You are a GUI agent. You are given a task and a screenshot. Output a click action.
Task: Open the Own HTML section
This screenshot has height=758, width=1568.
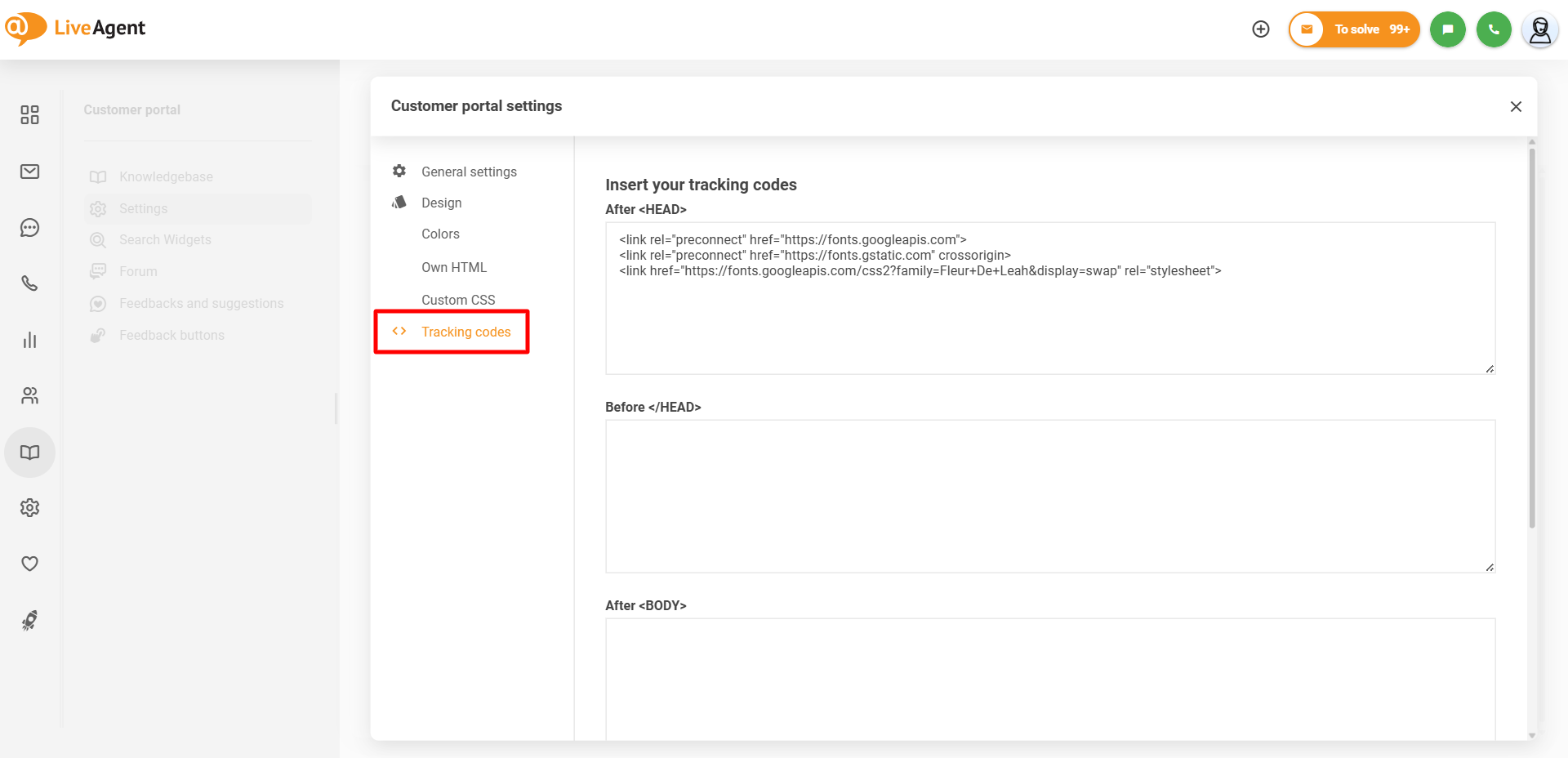point(454,267)
